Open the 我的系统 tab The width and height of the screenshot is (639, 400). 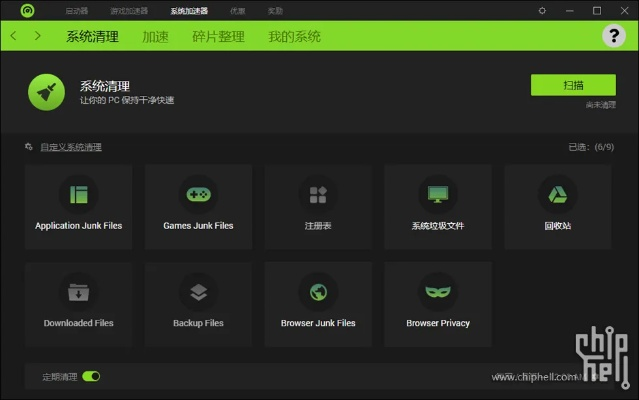point(294,37)
